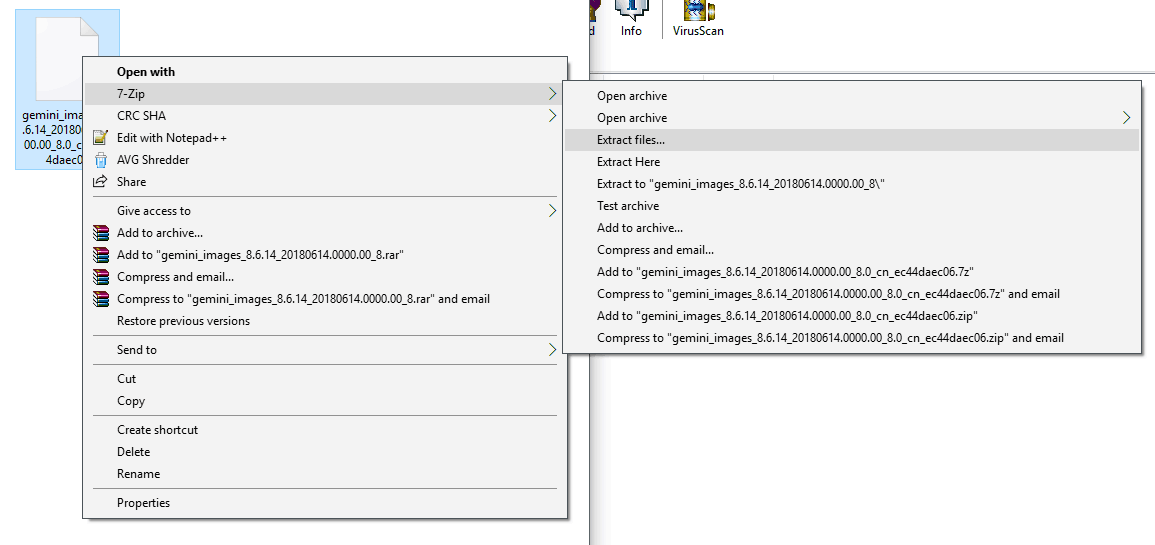Image resolution: width=1155 pixels, height=545 pixels.
Task: Choose Restore previous versions
Action: [x=325, y=321]
